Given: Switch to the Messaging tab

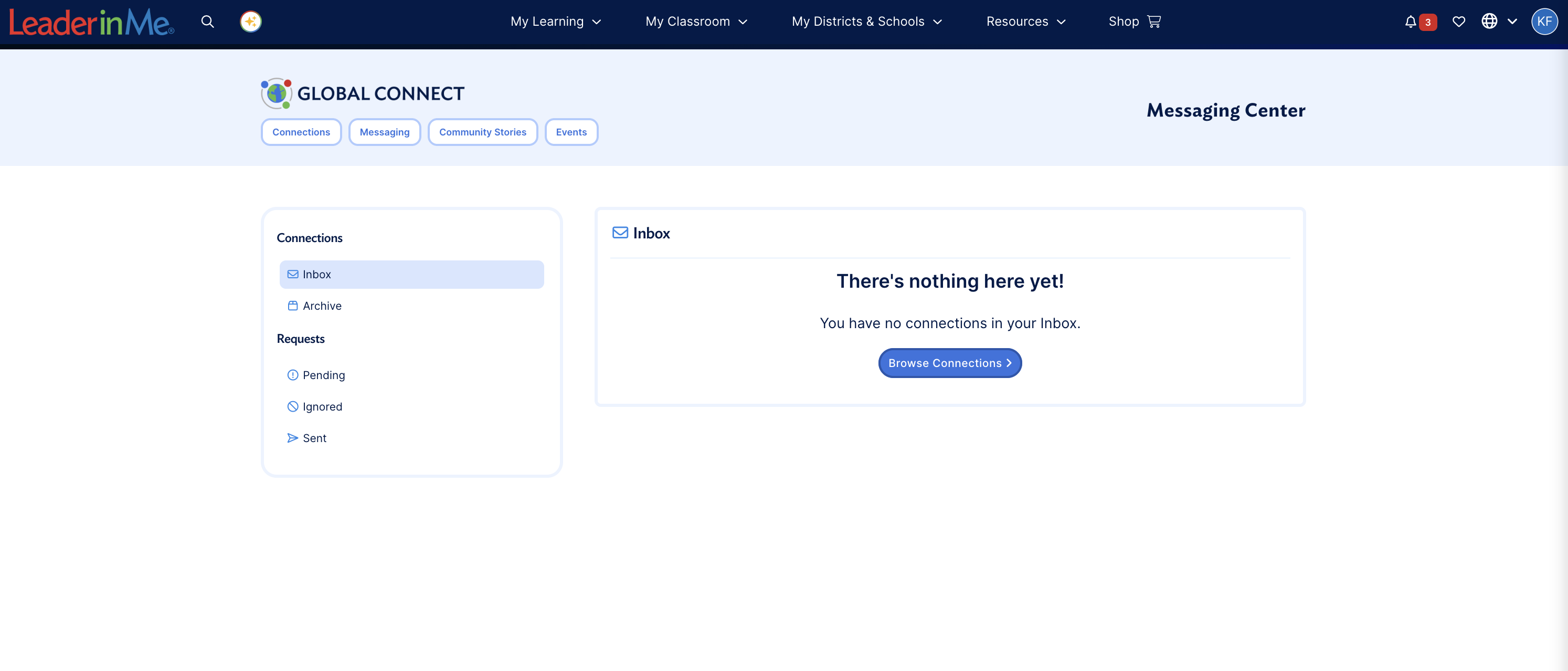Looking at the screenshot, I should point(385,132).
